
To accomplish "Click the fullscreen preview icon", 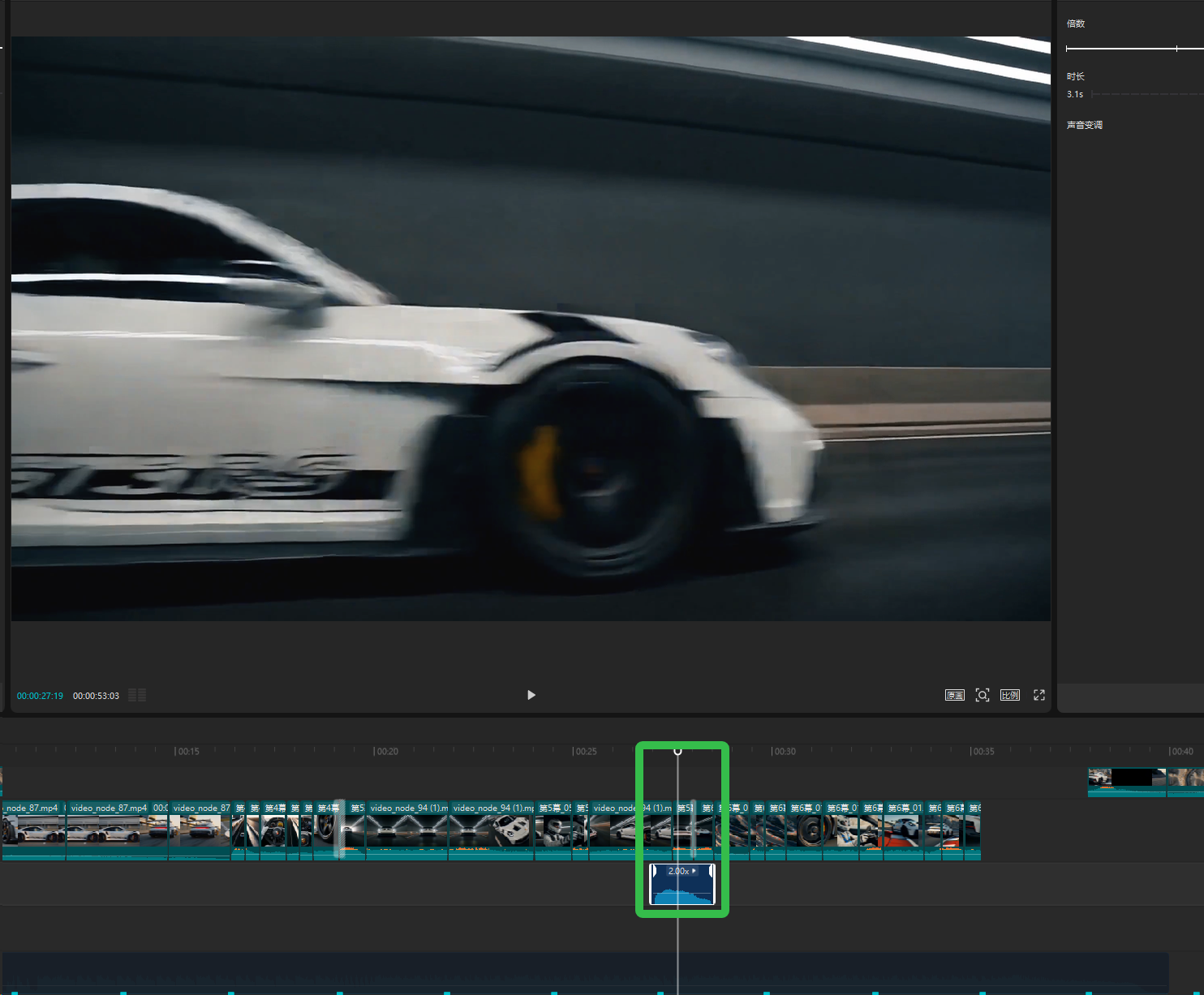I will click(1039, 695).
